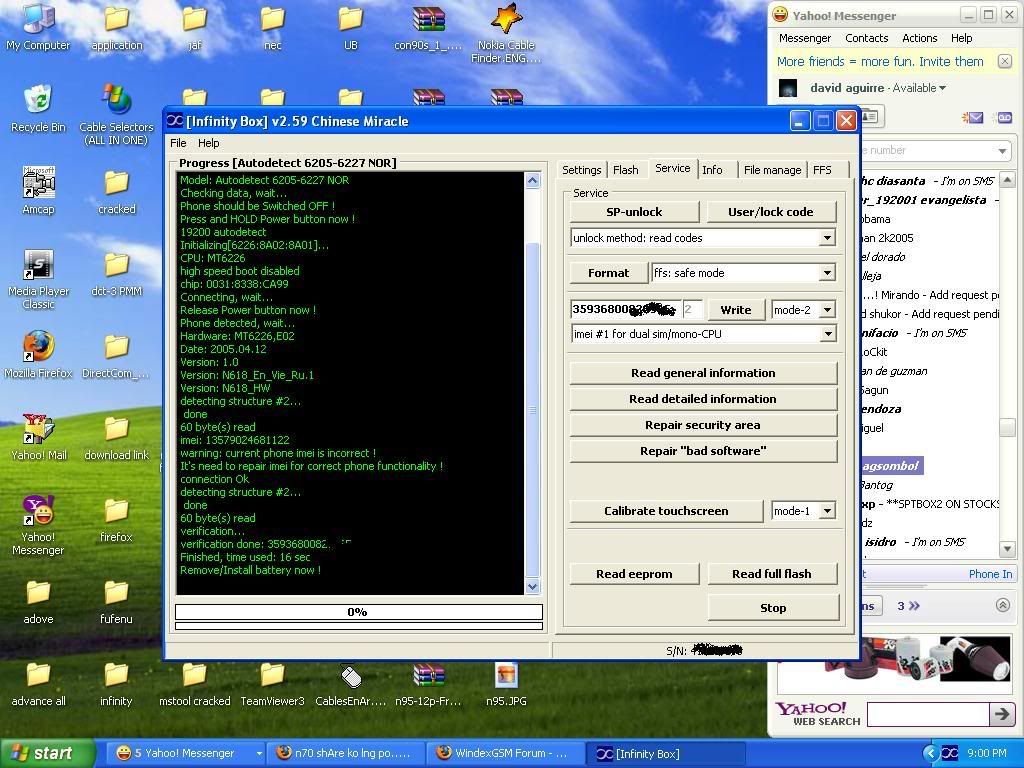This screenshot has width=1024, height=768.
Task: Open My Computer desktop icon
Action: [38, 21]
